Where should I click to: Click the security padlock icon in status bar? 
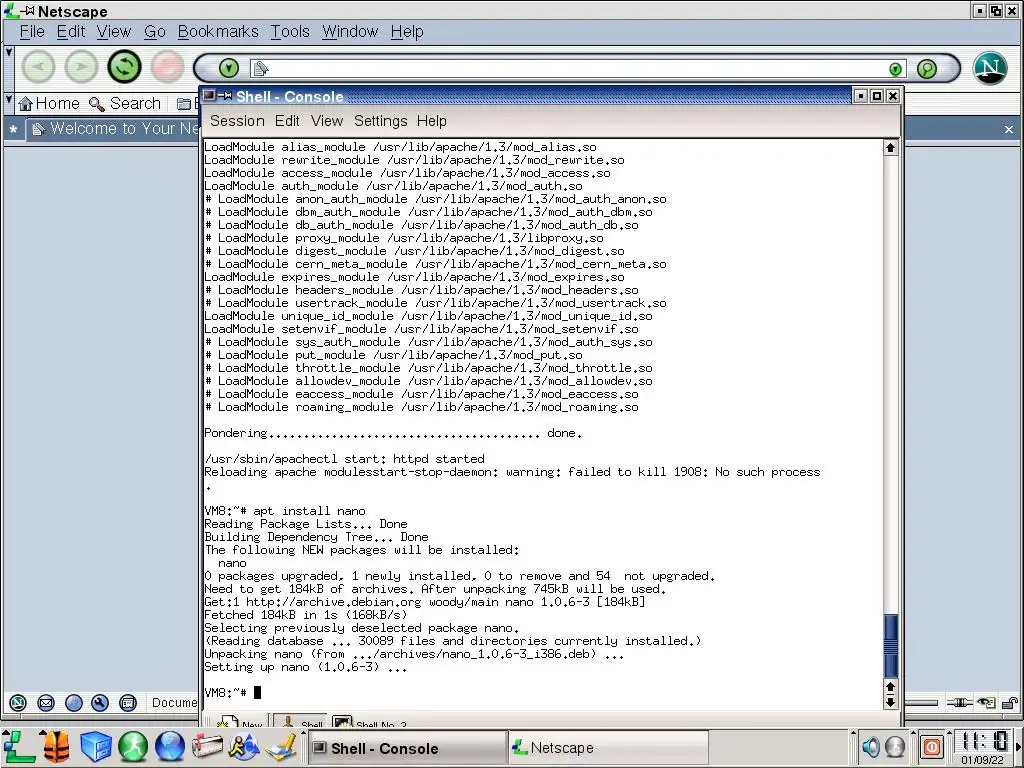(1009, 703)
